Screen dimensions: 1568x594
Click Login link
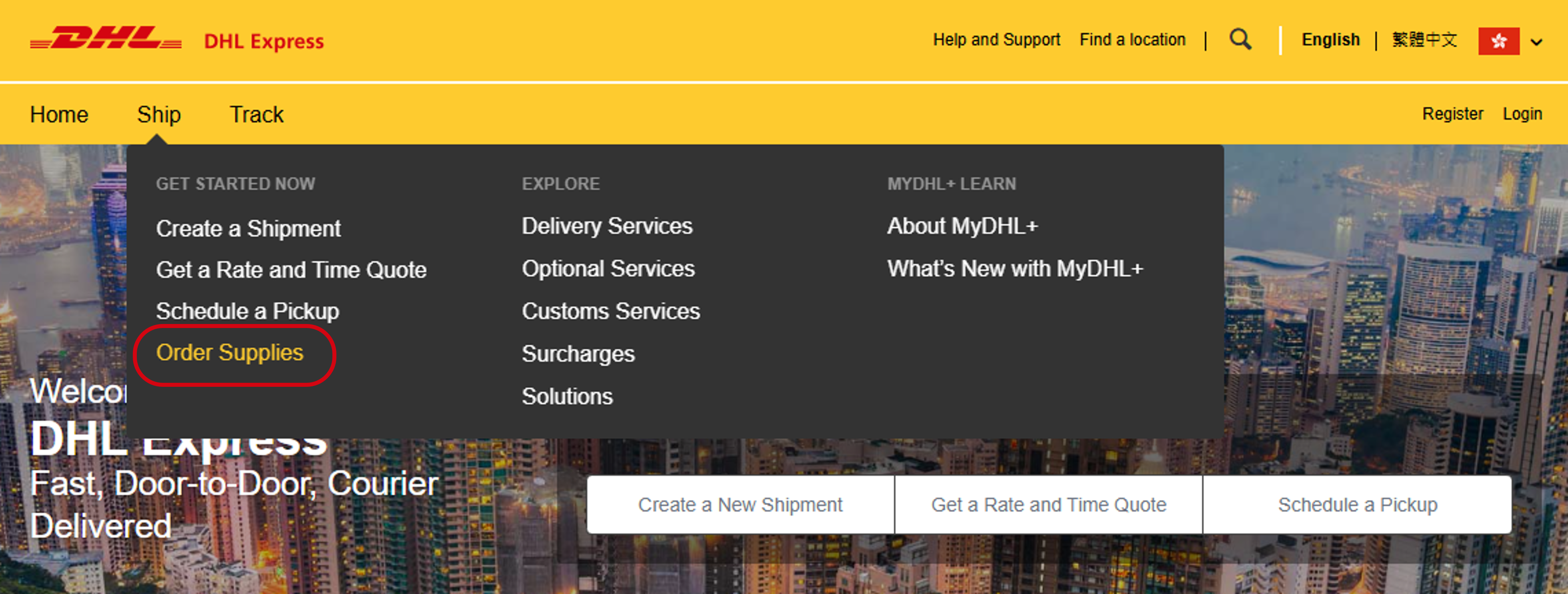tap(1522, 114)
